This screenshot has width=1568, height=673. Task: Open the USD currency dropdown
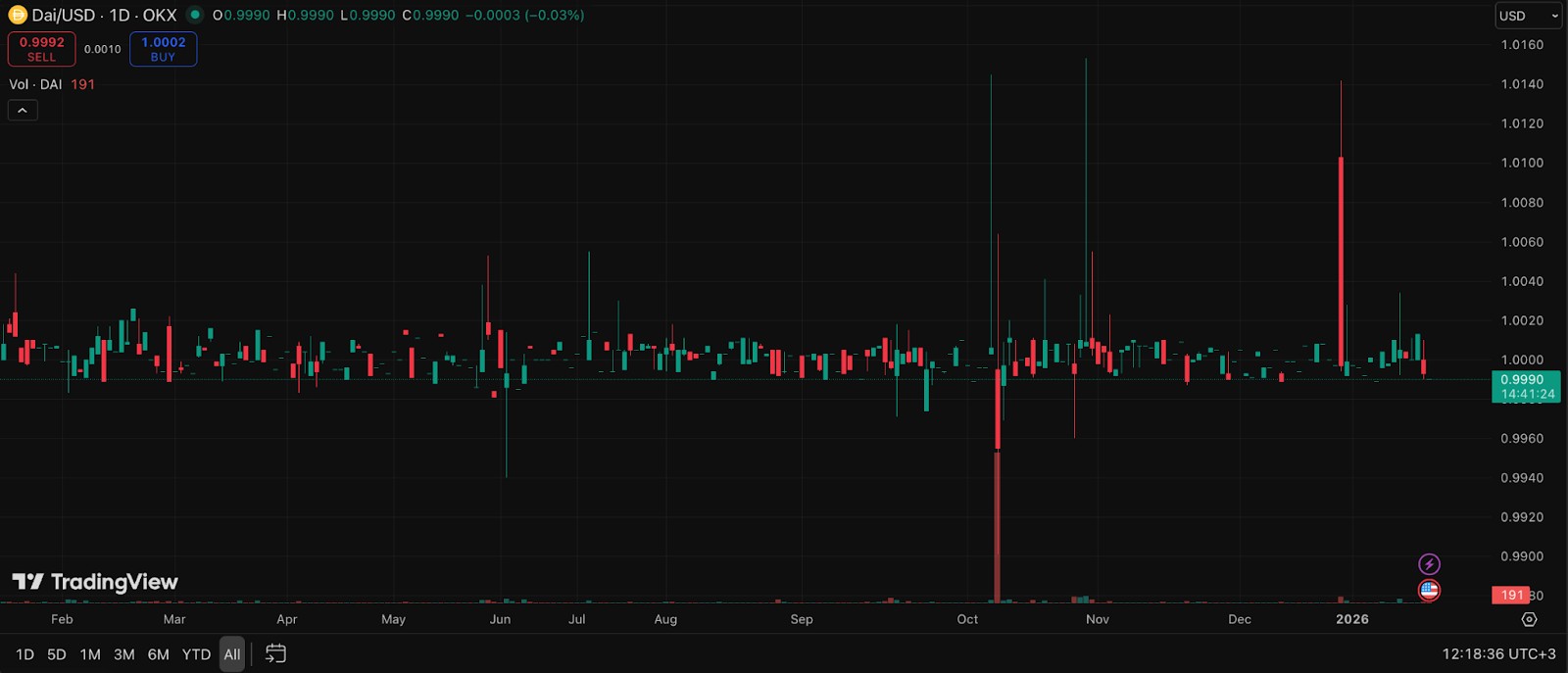click(1529, 16)
